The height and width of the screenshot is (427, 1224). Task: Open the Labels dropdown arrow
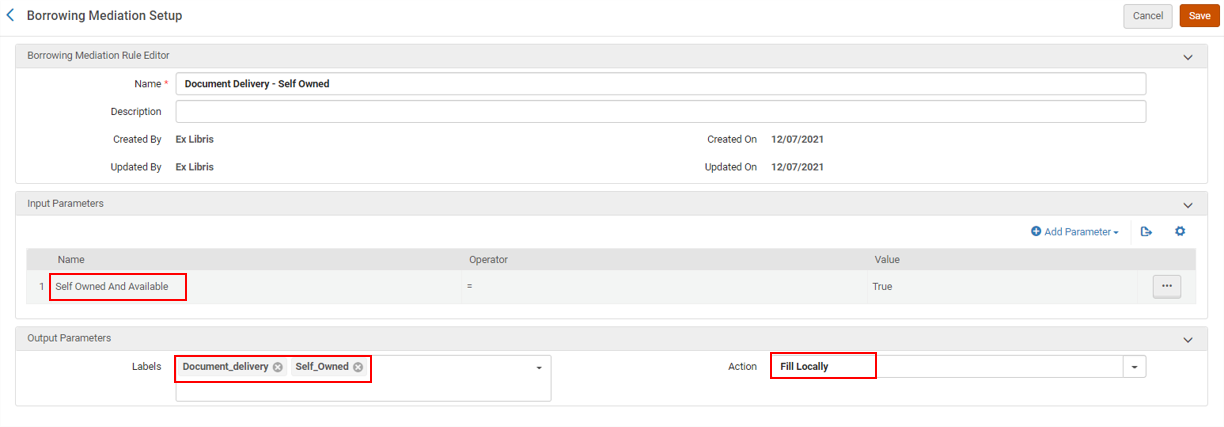click(x=539, y=368)
